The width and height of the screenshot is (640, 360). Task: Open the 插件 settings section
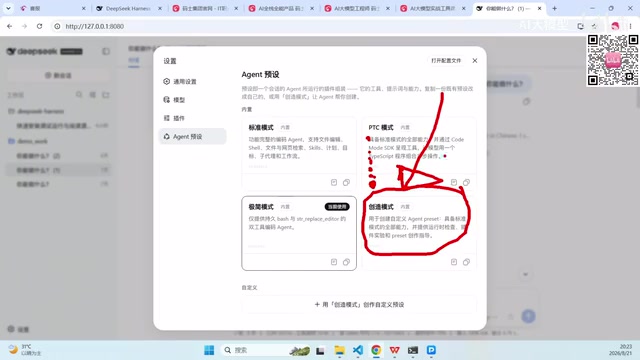click(x=192, y=118)
